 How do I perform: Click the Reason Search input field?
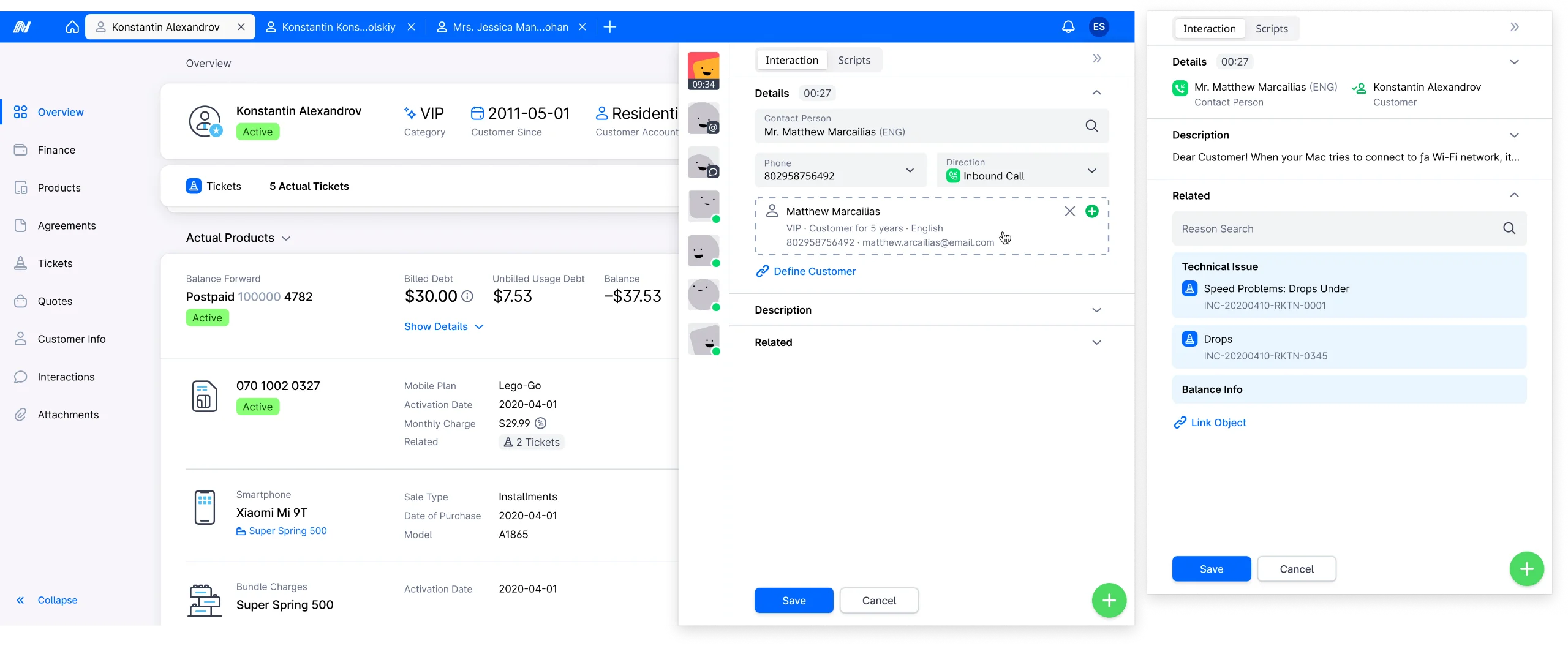tap(1349, 228)
